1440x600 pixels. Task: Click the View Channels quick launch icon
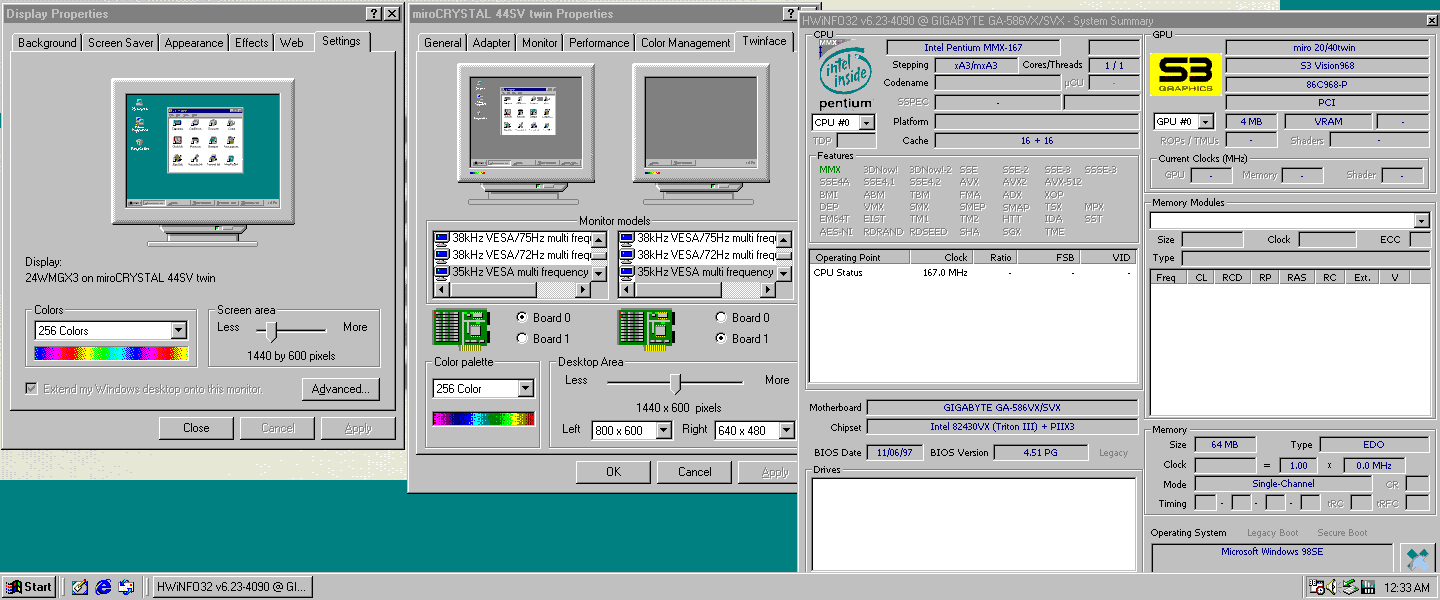126,587
